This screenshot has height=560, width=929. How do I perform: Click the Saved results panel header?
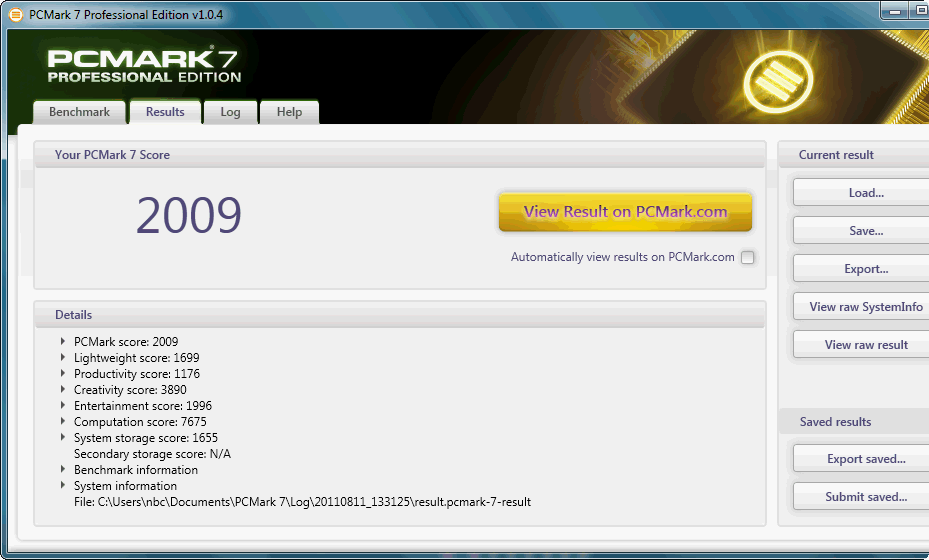point(854,422)
